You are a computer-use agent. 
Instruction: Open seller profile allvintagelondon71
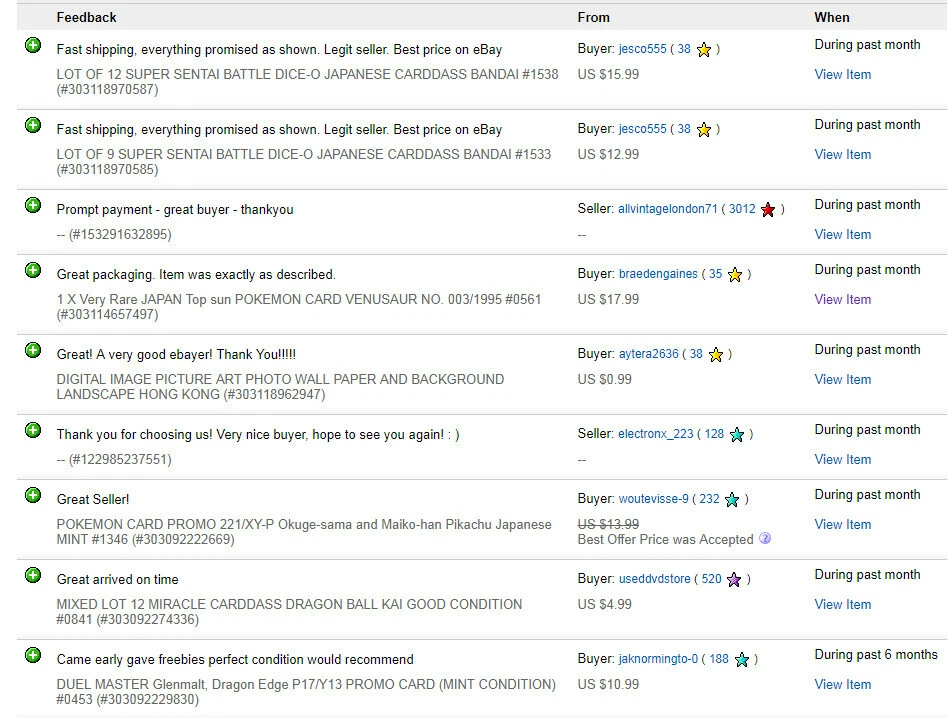point(668,209)
